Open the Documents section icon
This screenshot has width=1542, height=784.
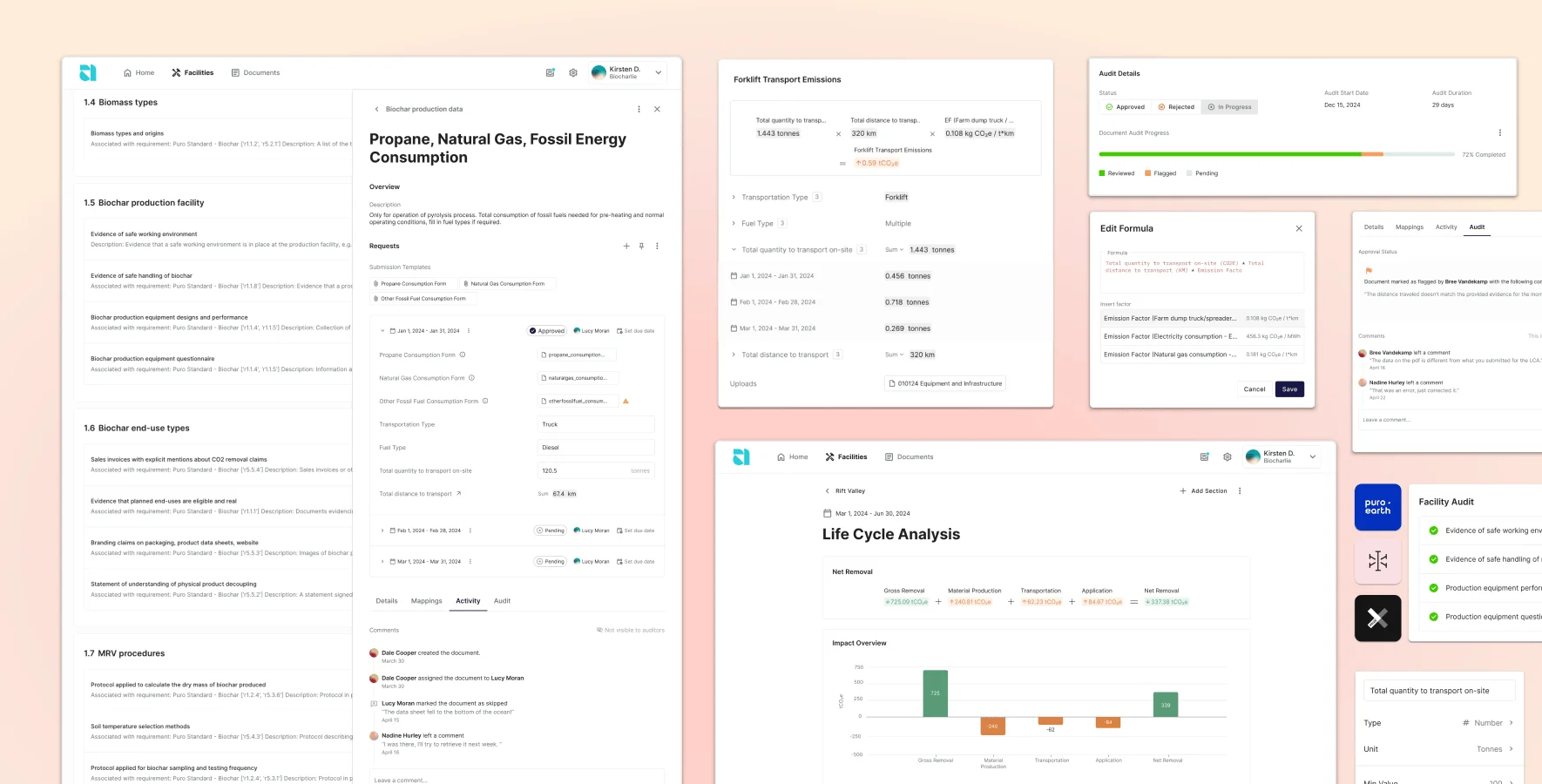(233, 72)
